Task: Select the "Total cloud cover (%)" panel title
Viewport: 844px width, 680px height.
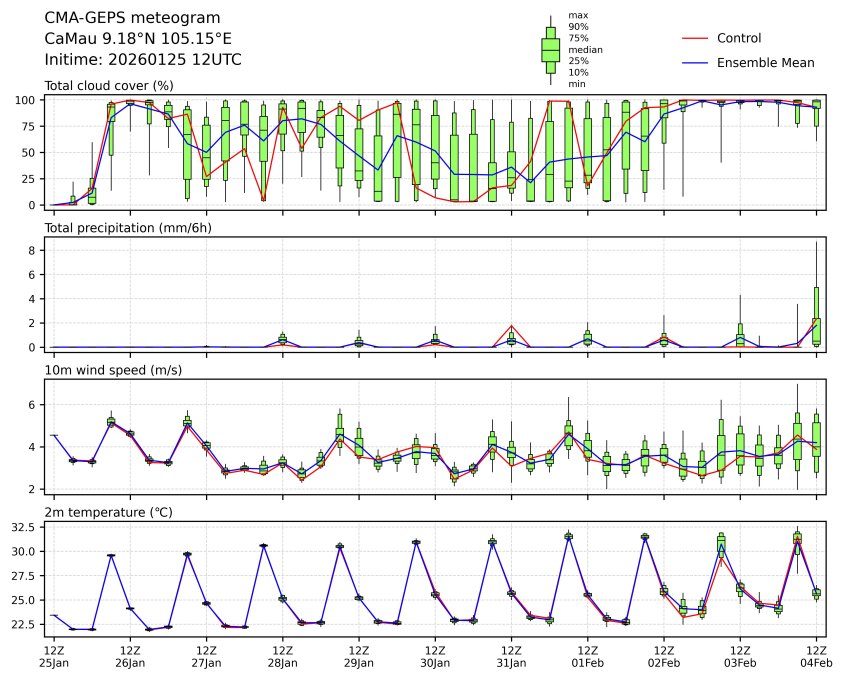Action: pyautogui.click(x=109, y=85)
